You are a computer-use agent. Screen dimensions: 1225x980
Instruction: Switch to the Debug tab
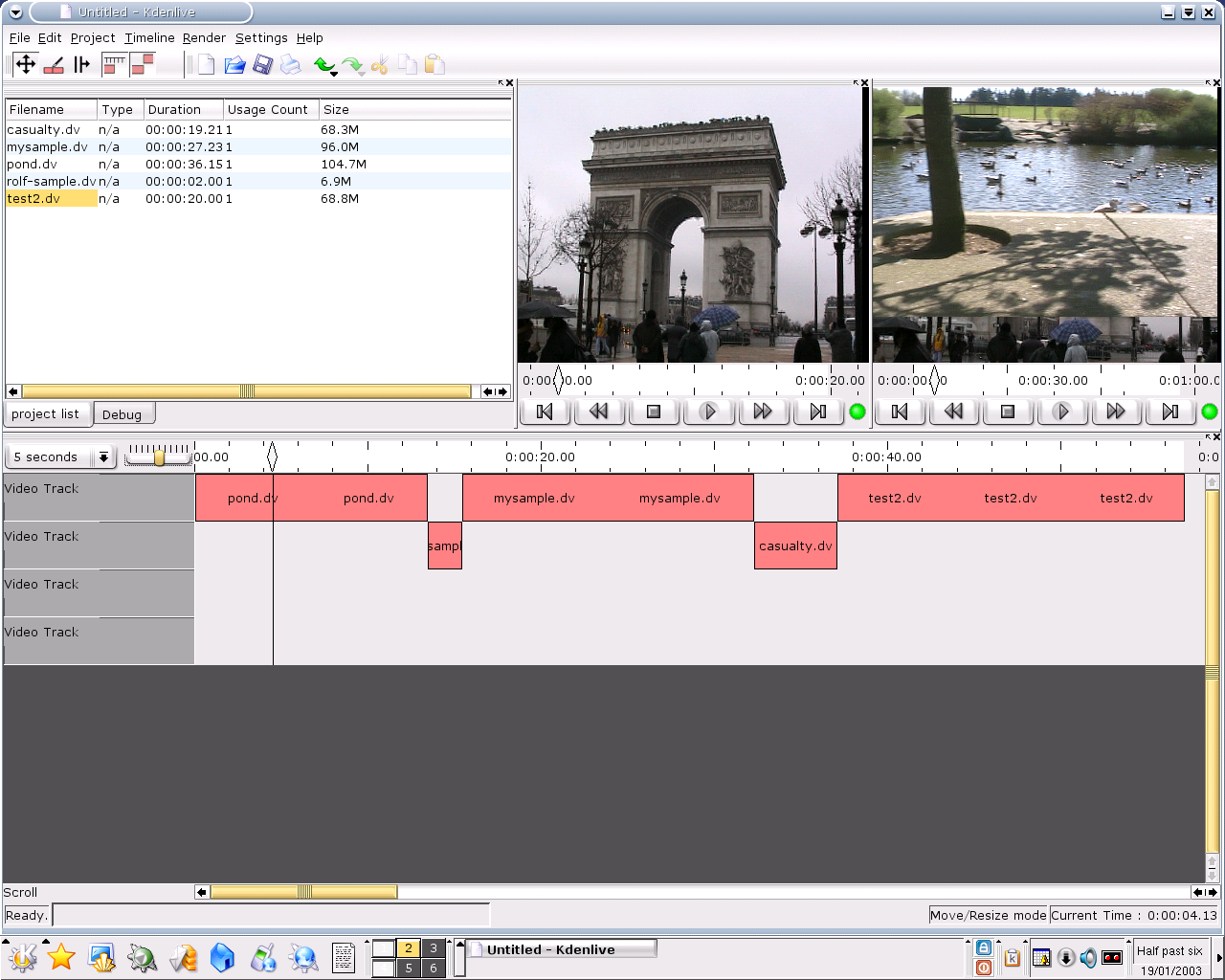pos(122,414)
